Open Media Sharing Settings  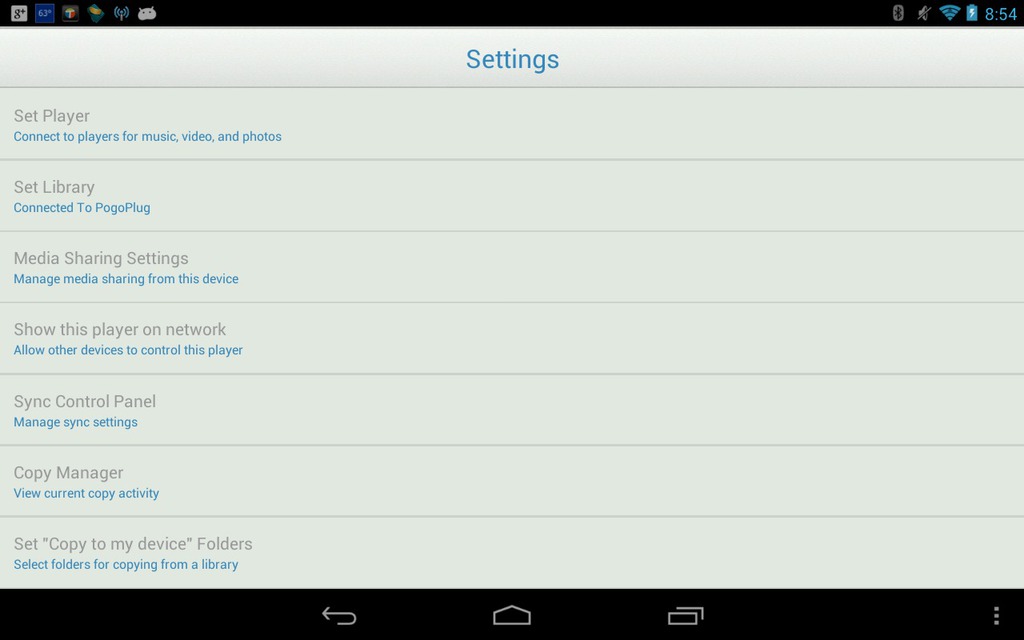(512, 266)
